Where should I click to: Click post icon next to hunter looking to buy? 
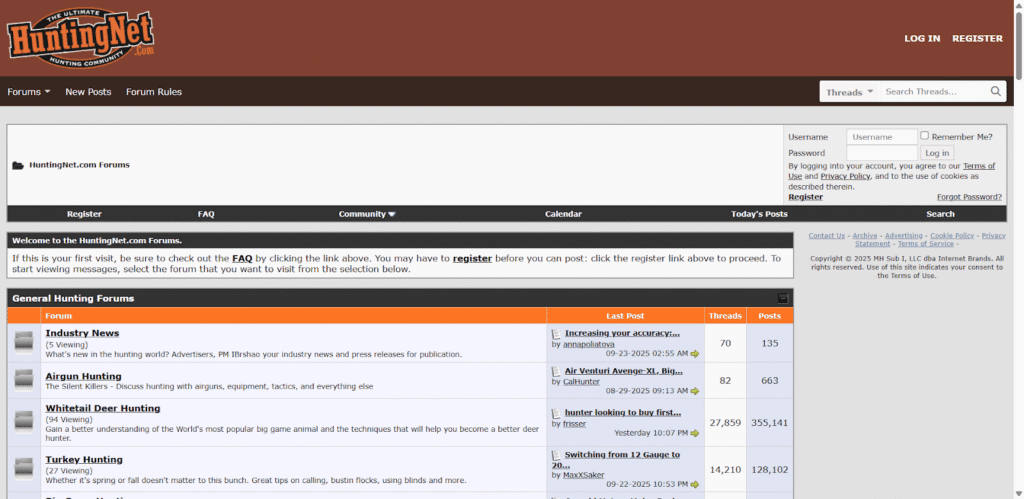click(556, 413)
